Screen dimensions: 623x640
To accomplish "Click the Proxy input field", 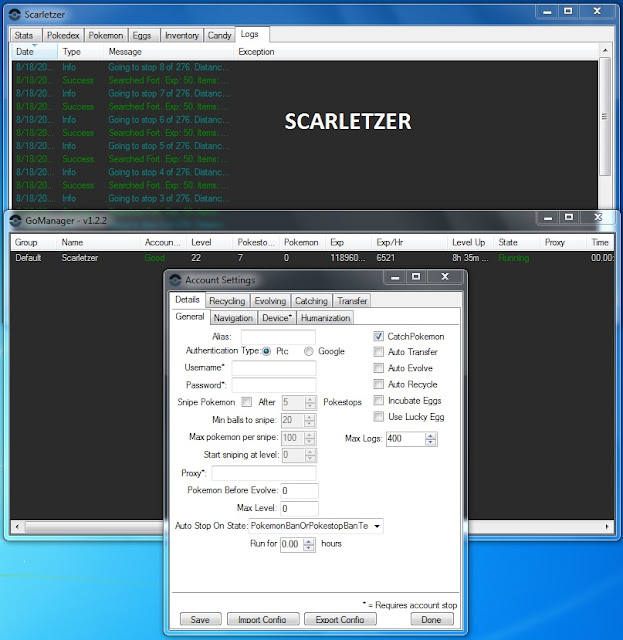I will tap(264, 473).
